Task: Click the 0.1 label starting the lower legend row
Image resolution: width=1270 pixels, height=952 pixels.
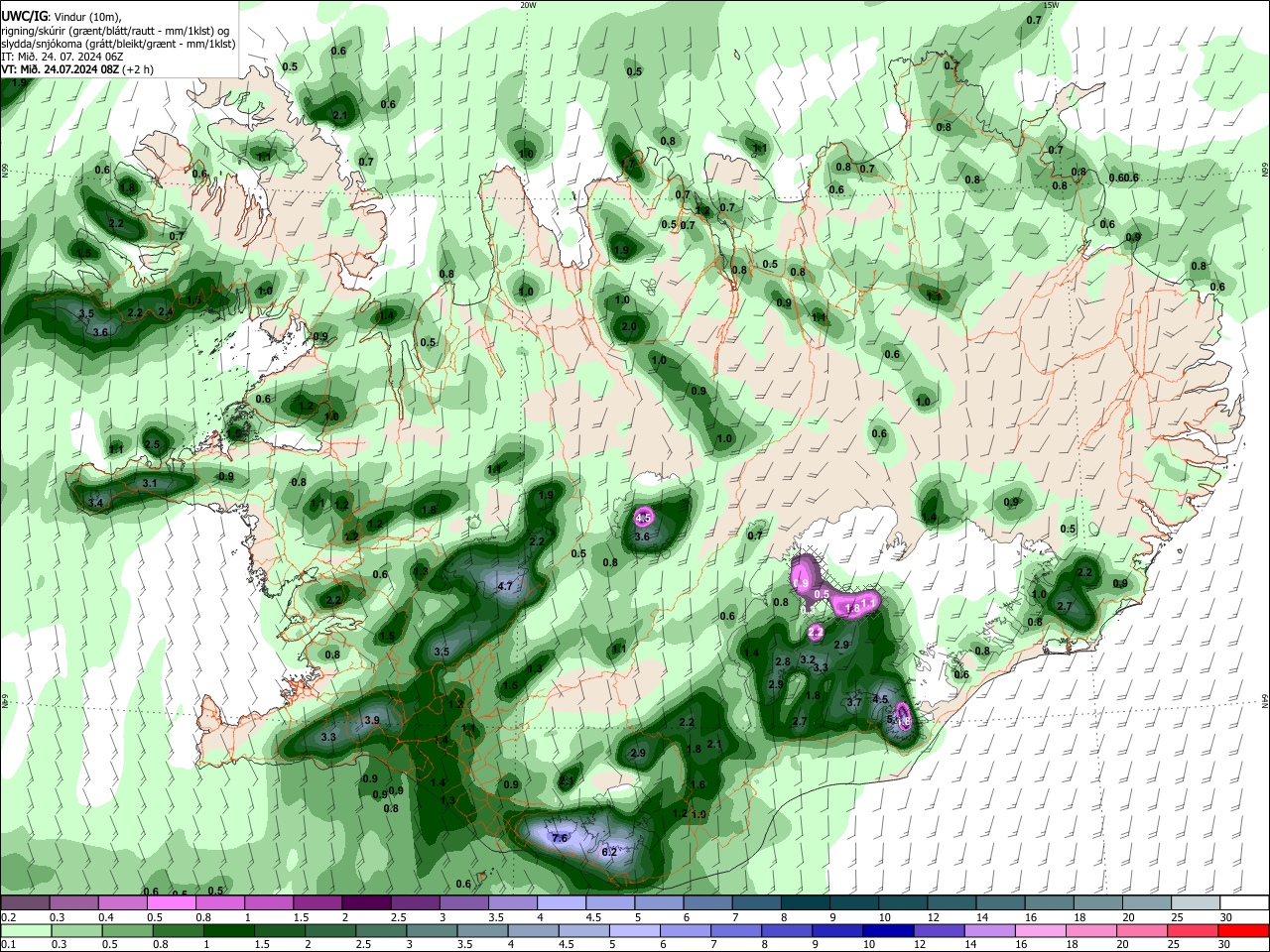Action: pyautogui.click(x=9, y=945)
